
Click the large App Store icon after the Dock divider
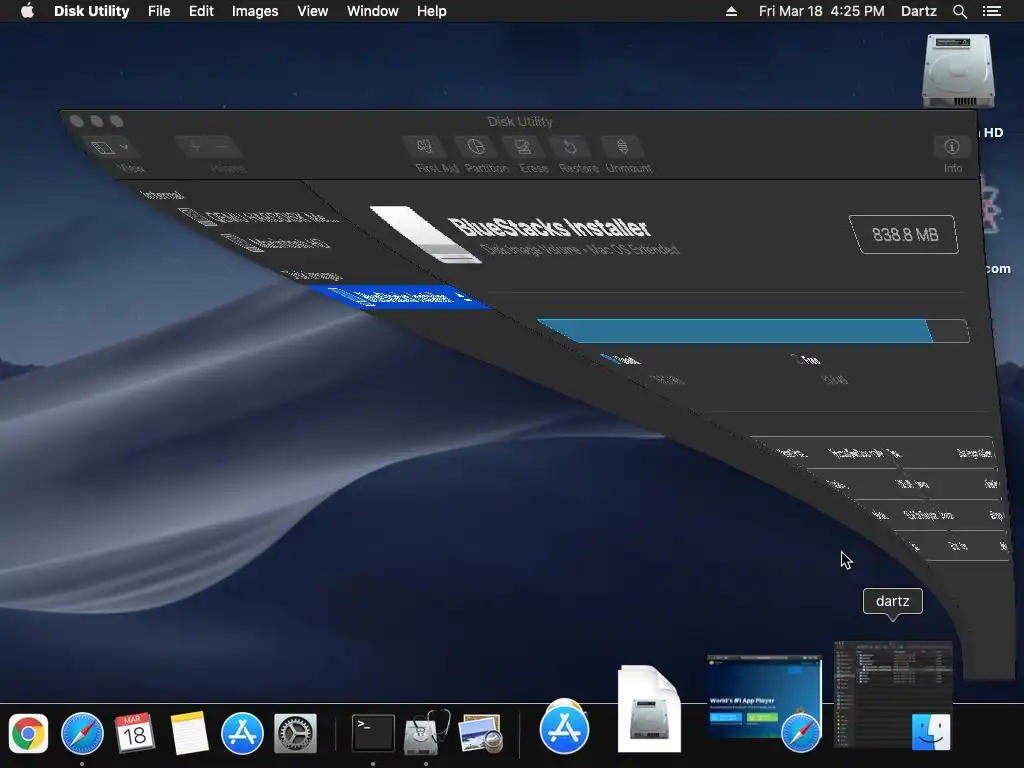coord(564,726)
